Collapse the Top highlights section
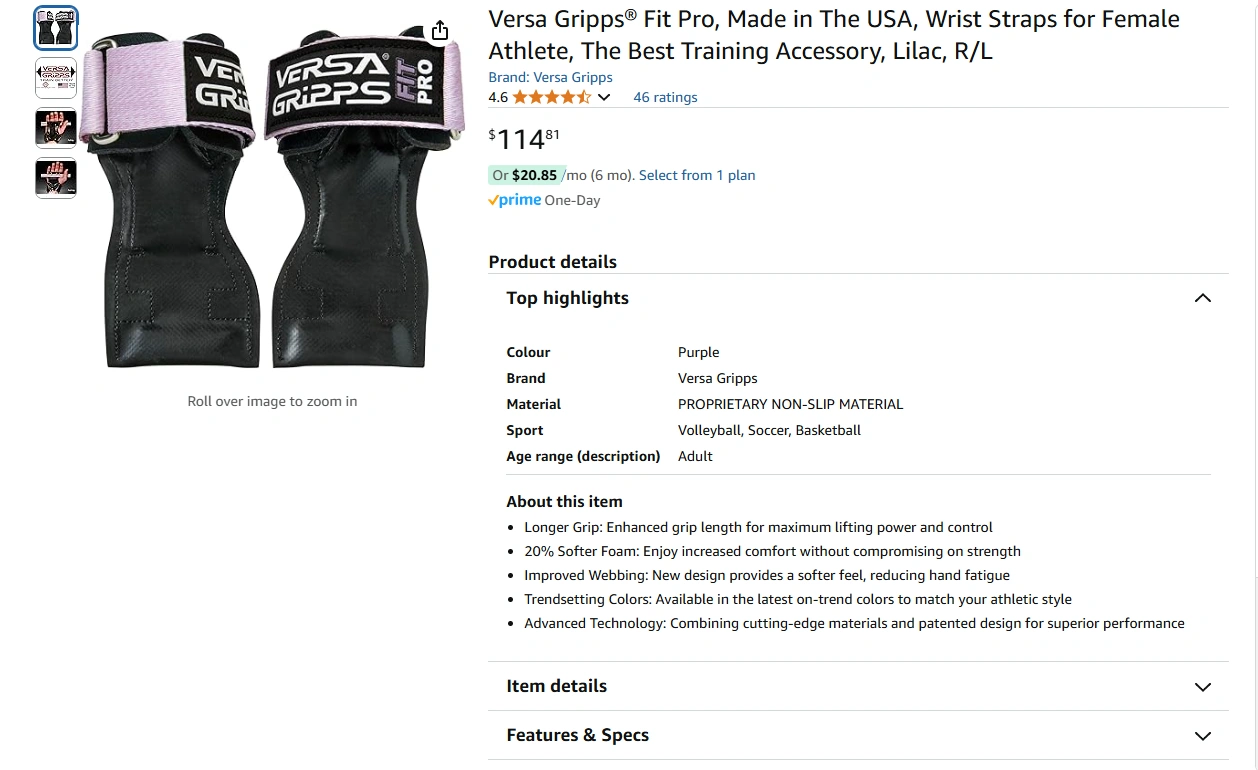The width and height of the screenshot is (1258, 770). pyautogui.click(x=1203, y=298)
